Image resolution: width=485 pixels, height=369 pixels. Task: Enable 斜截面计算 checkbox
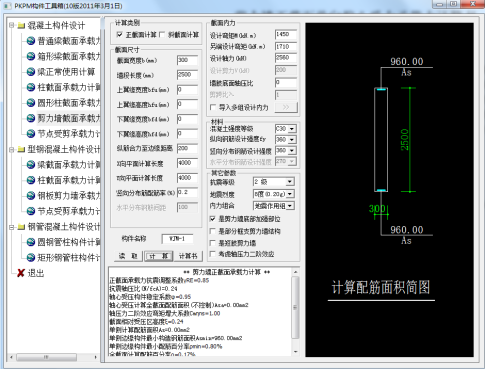click(162, 35)
